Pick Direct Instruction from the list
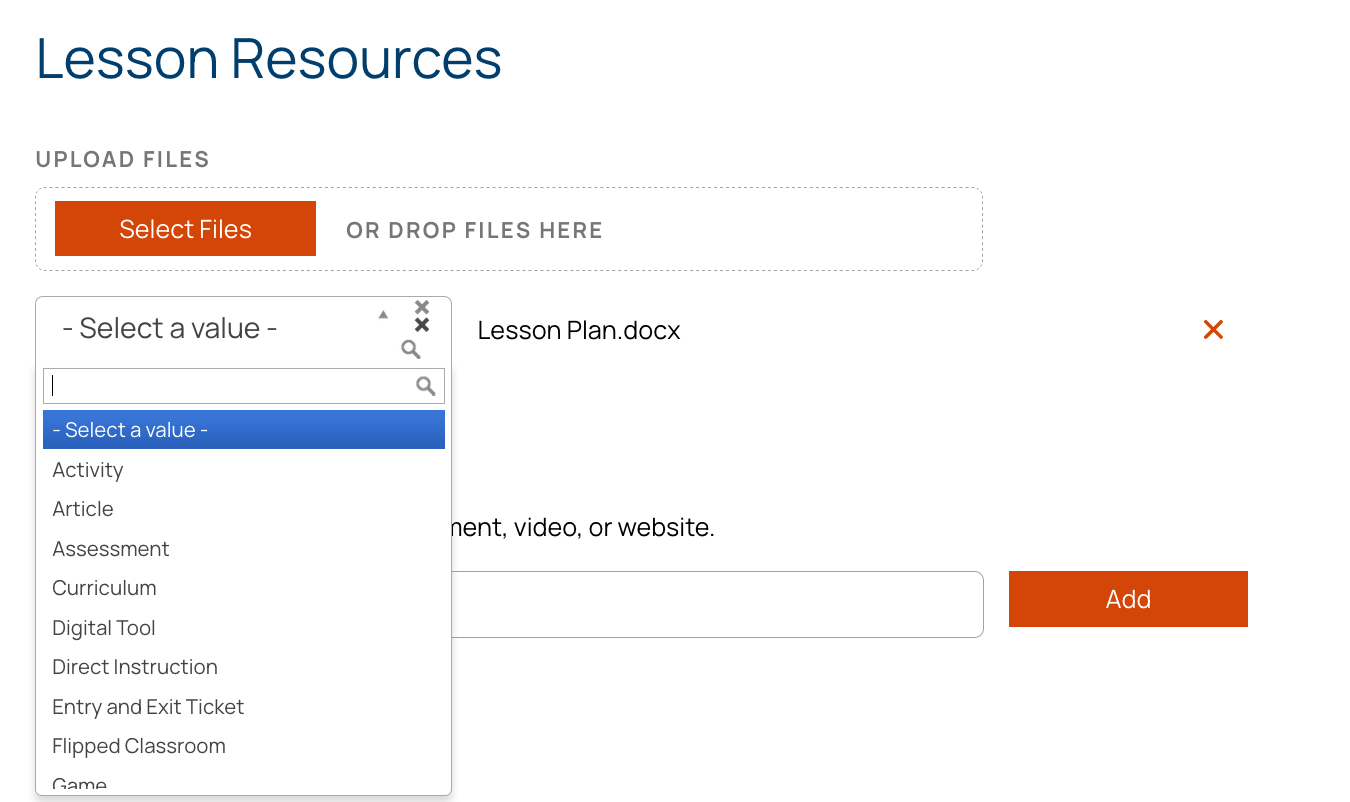The image size is (1350, 802). (135, 667)
